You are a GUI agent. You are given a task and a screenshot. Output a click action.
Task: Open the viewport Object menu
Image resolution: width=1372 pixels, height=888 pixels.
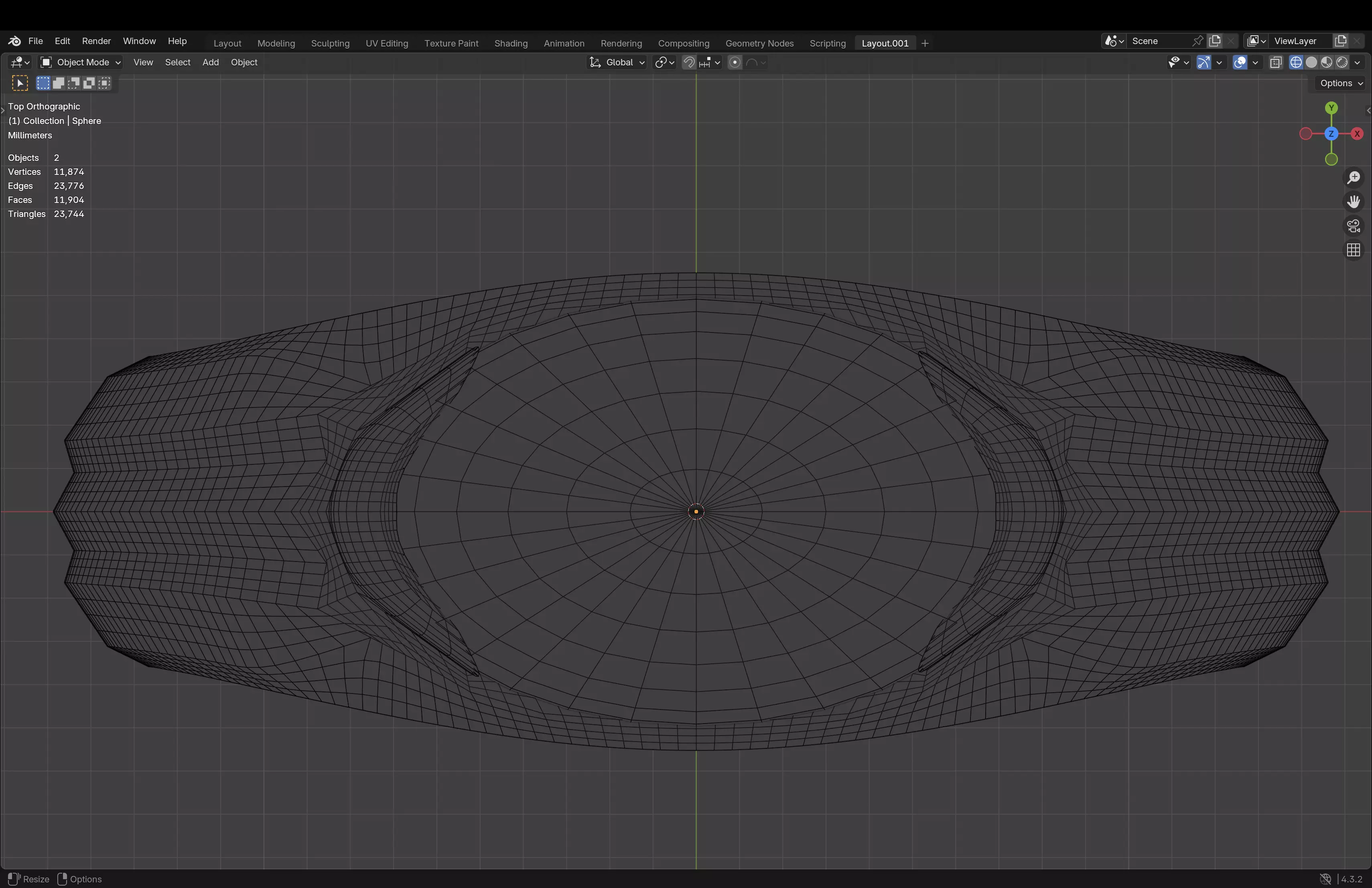pyautogui.click(x=244, y=62)
